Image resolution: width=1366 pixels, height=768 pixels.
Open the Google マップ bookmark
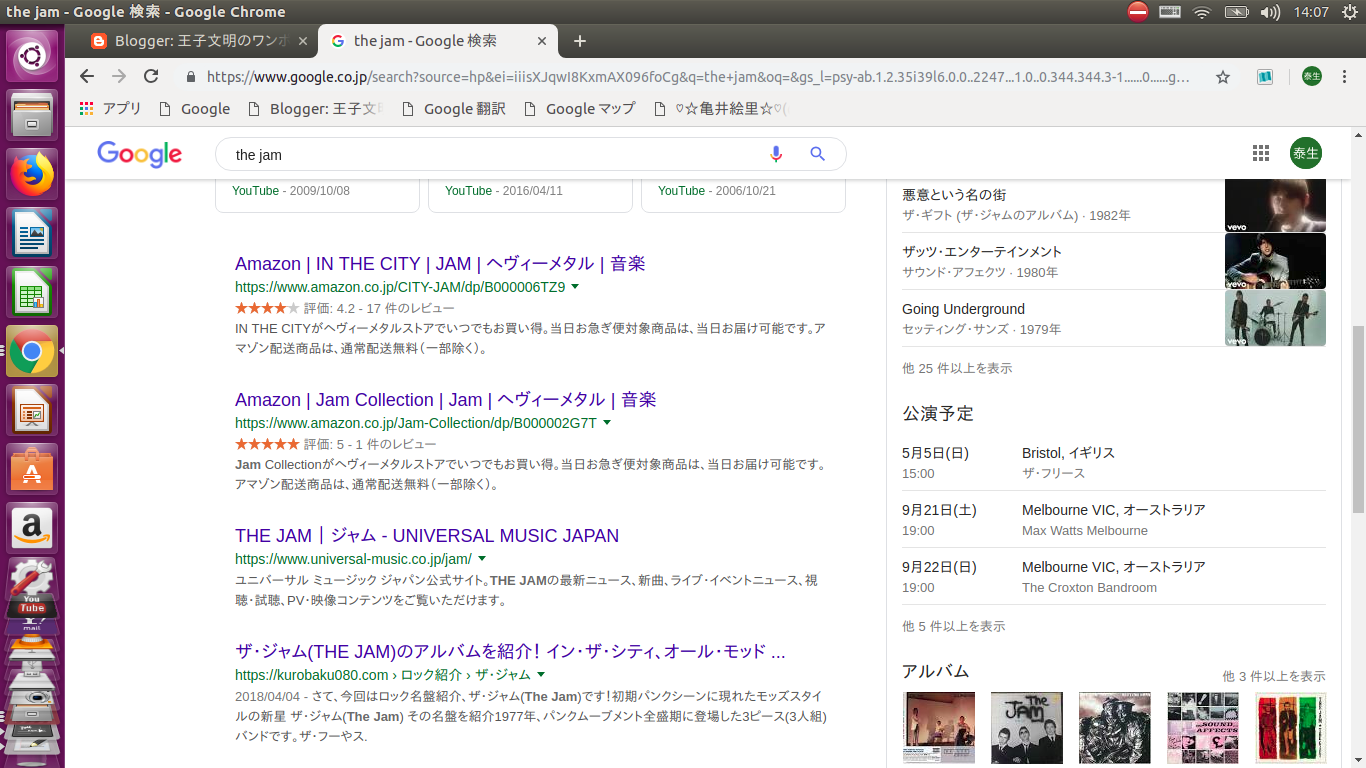[x=579, y=109]
